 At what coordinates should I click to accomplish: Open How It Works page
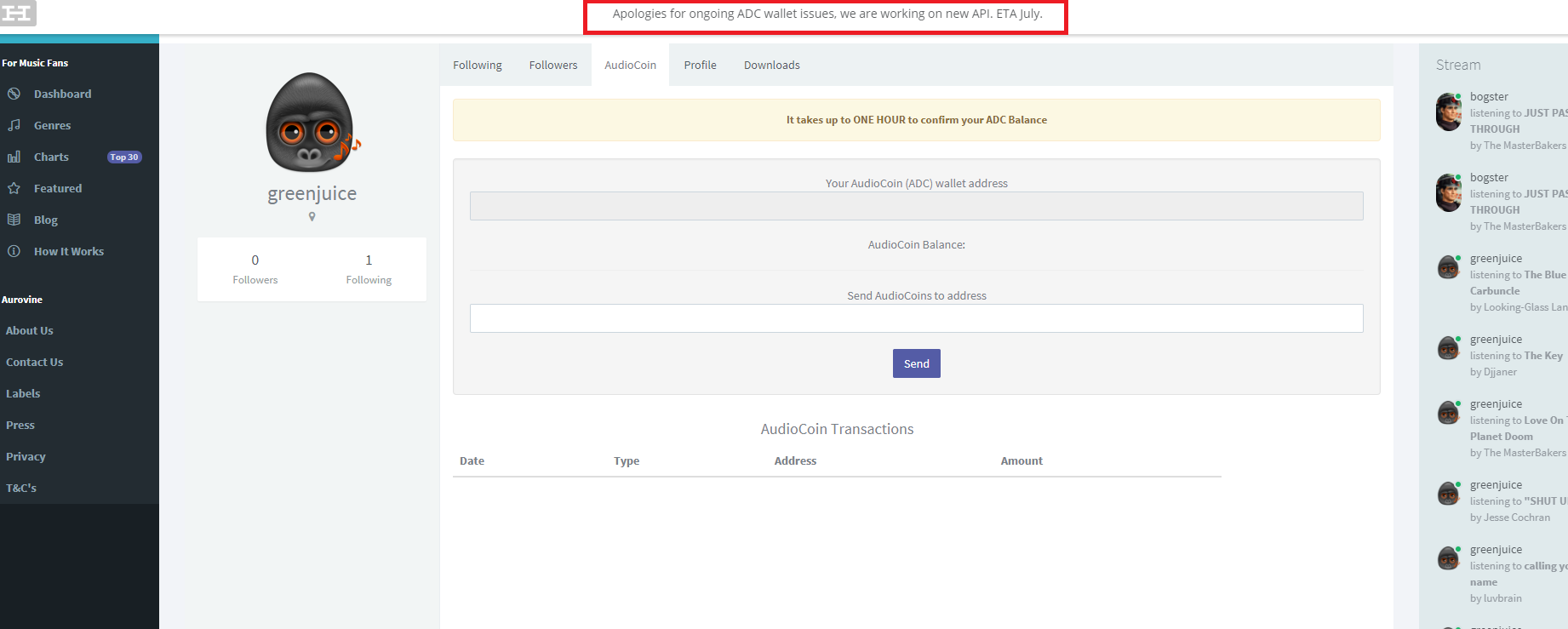tap(69, 251)
